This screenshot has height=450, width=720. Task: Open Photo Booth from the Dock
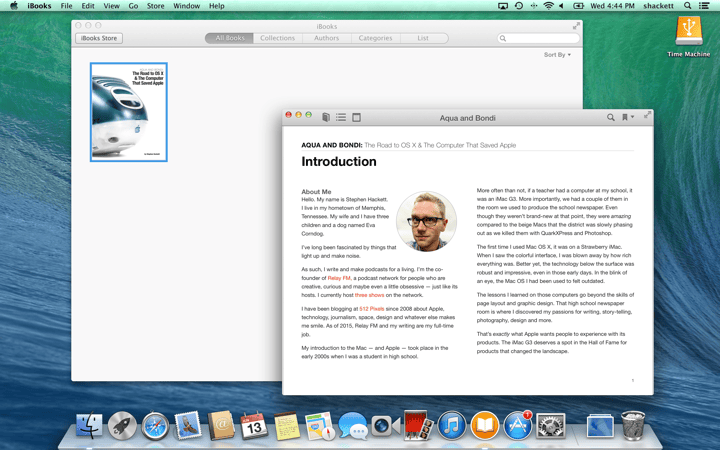click(x=418, y=425)
